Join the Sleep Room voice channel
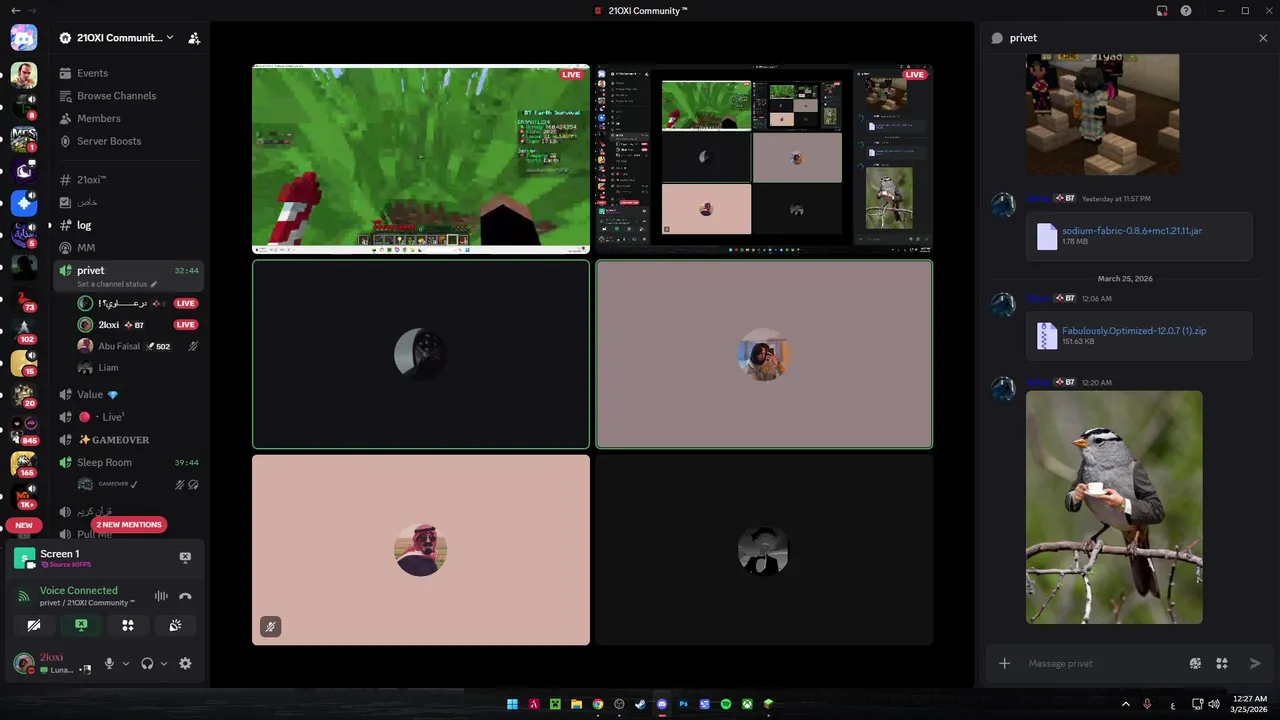 coord(128,462)
